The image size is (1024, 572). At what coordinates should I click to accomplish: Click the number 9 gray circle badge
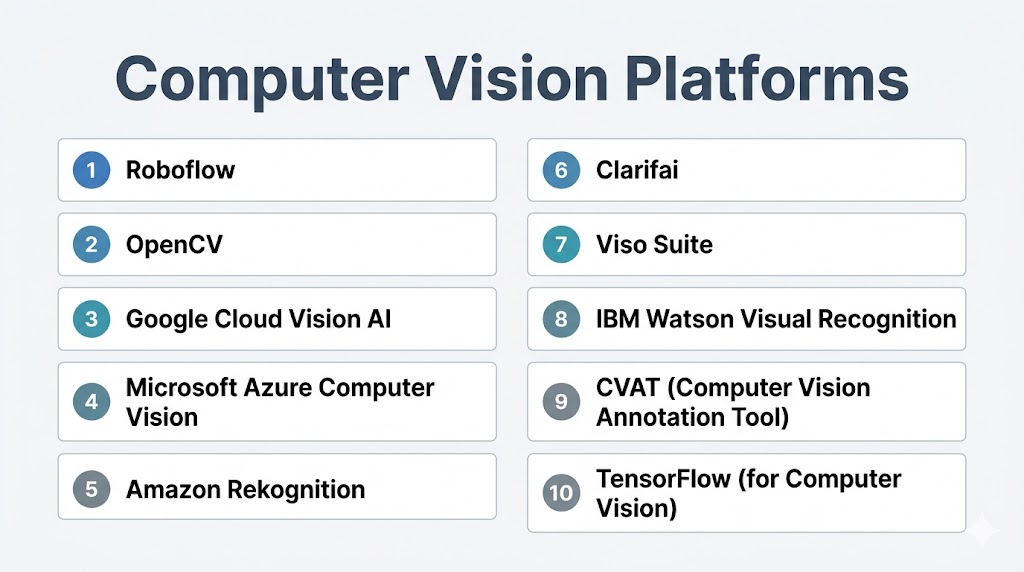(561, 402)
